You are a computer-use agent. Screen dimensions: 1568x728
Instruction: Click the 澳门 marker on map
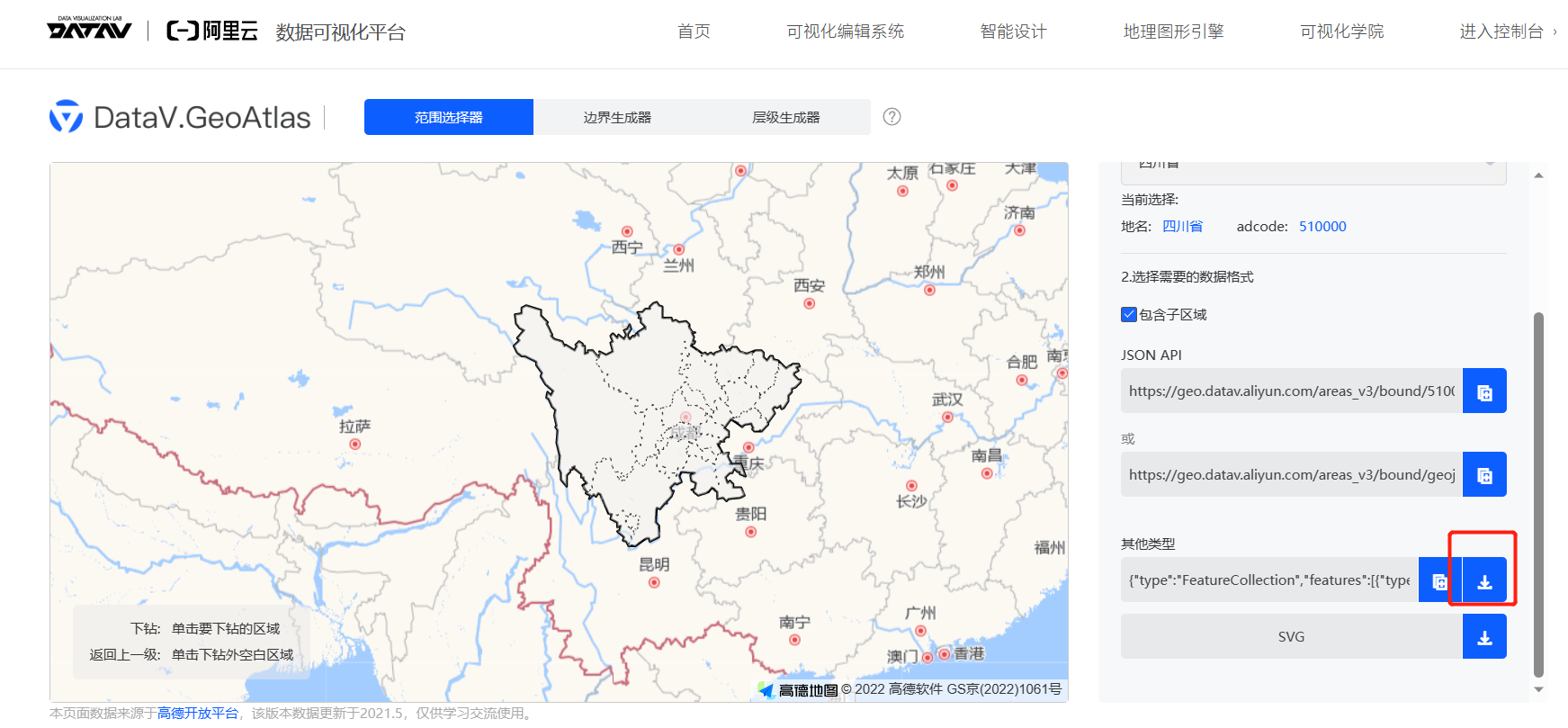coord(927,657)
